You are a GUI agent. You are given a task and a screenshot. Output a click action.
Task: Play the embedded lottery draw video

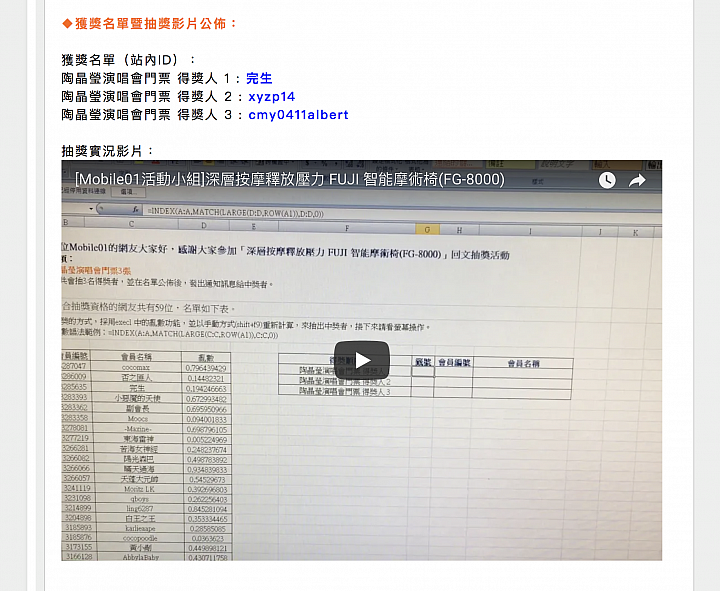tap(362, 360)
